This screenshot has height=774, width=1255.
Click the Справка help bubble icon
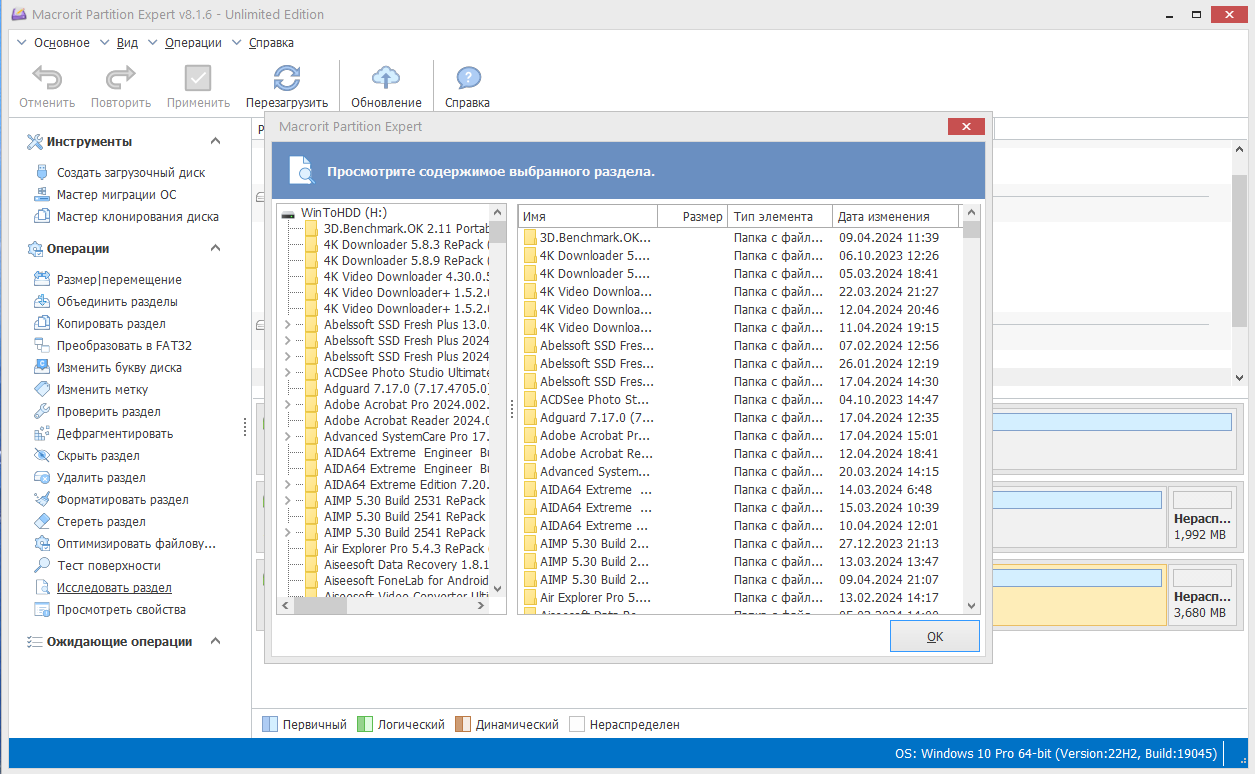click(x=468, y=79)
